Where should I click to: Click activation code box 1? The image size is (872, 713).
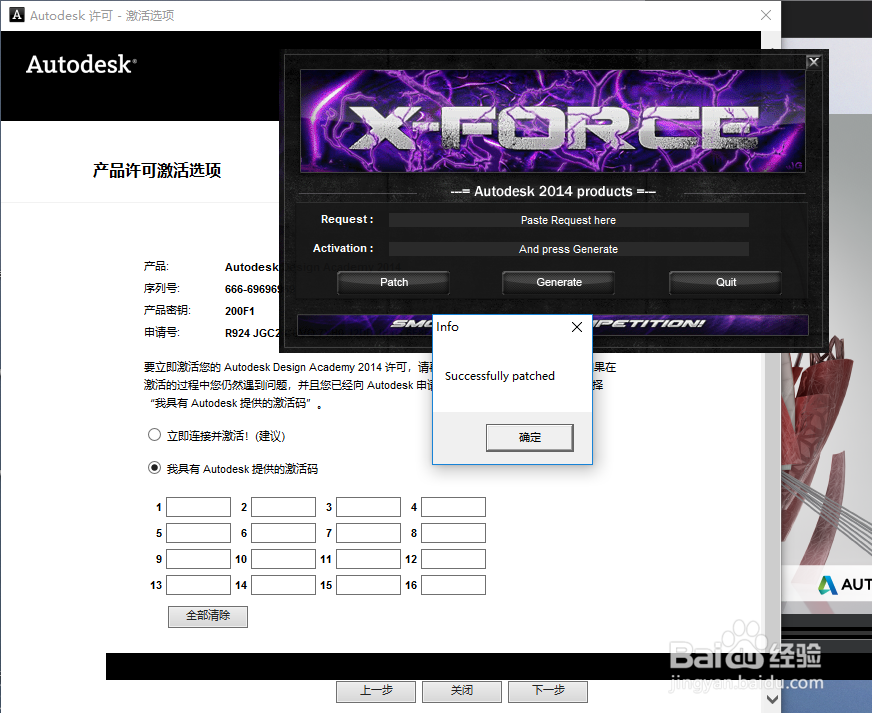coord(199,507)
